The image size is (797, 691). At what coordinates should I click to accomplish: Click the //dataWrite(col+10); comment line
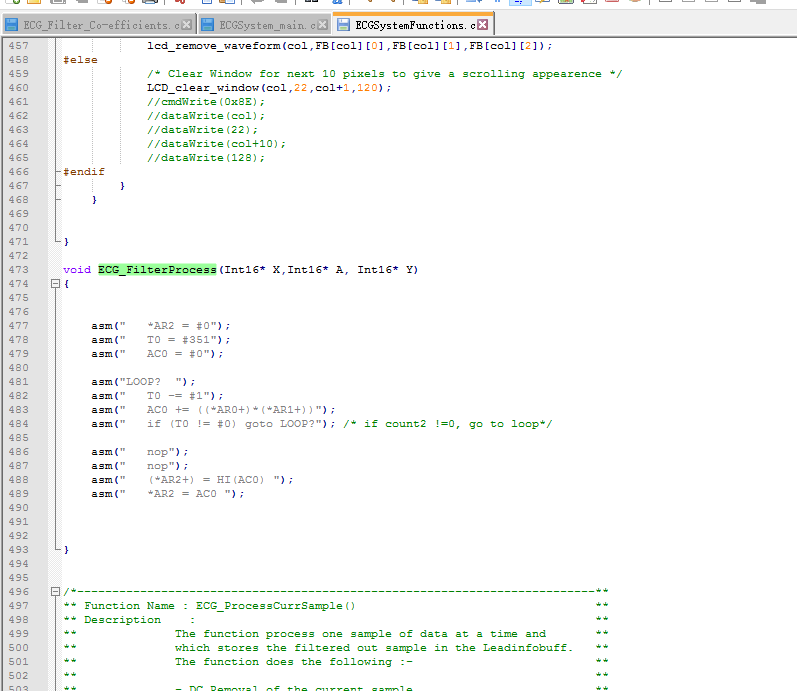point(217,143)
